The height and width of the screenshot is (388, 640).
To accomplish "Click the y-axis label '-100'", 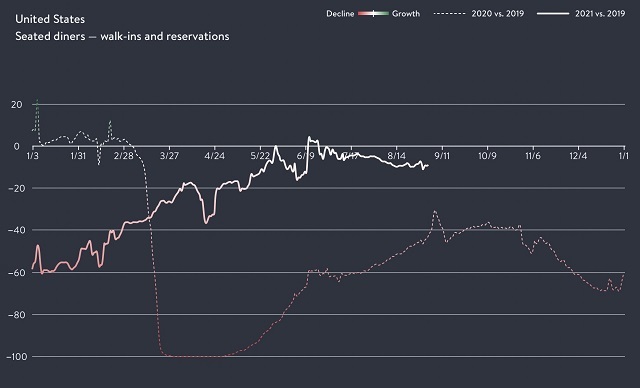I will 17,357.
